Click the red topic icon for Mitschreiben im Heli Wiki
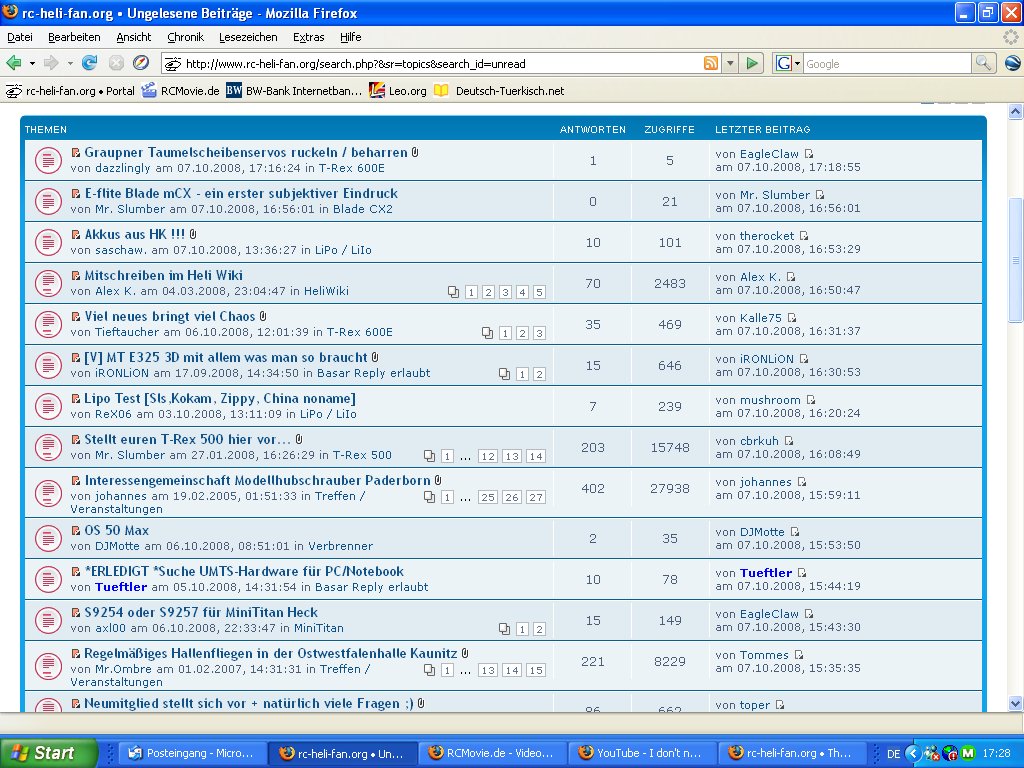Viewport: 1024px width, 768px height. [x=48, y=283]
